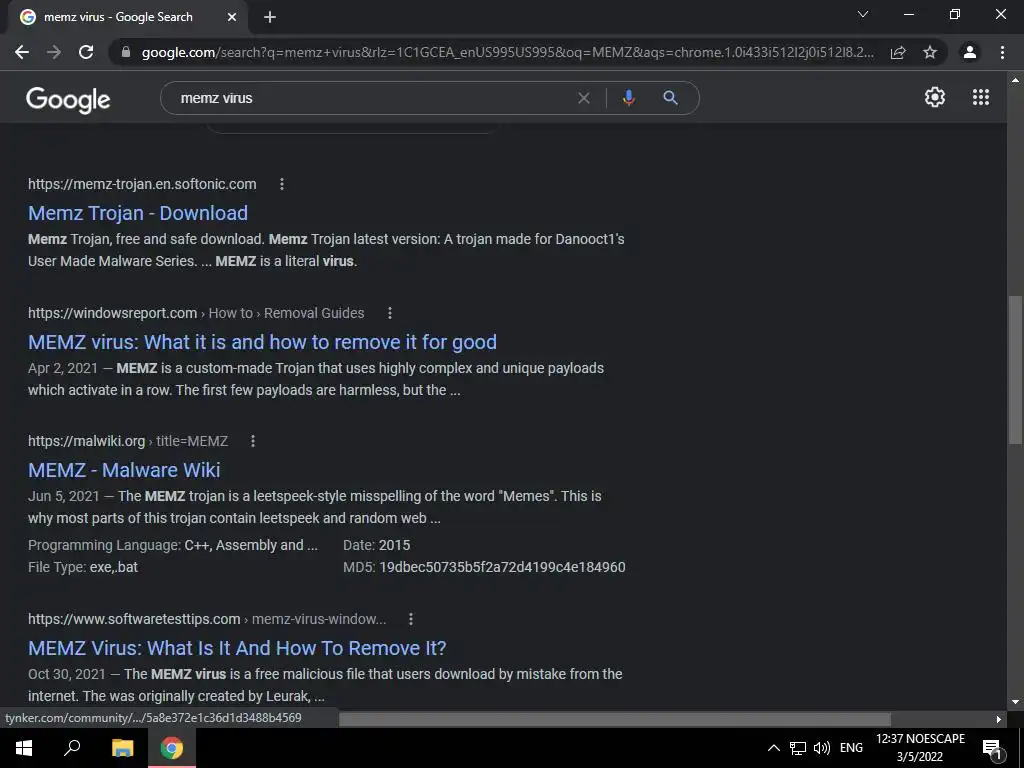The image size is (1024, 768).
Task: Go to Google home via logo
Action: [68, 99]
